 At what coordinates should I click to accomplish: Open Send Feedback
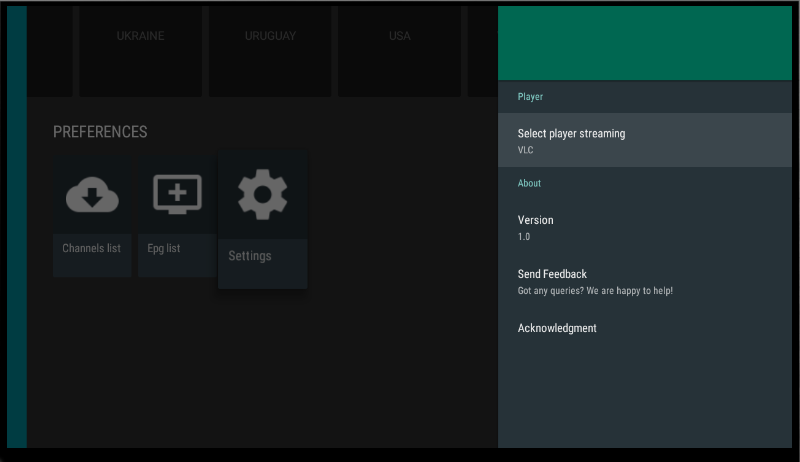(x=645, y=281)
